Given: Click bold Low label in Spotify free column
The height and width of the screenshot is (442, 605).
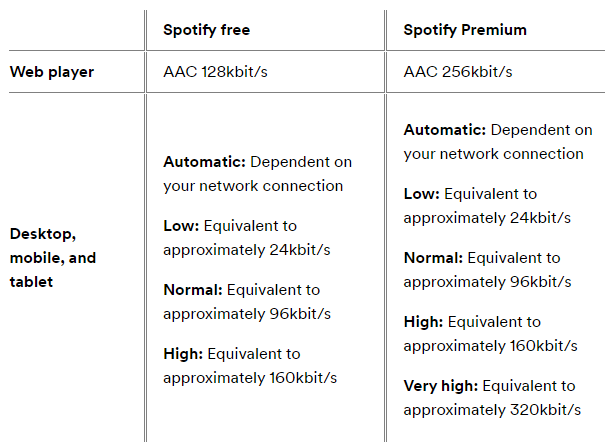Looking at the screenshot, I should coord(180,225).
